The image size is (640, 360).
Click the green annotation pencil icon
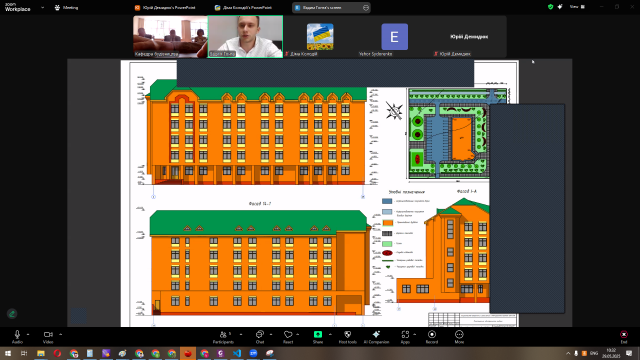tap(12, 313)
